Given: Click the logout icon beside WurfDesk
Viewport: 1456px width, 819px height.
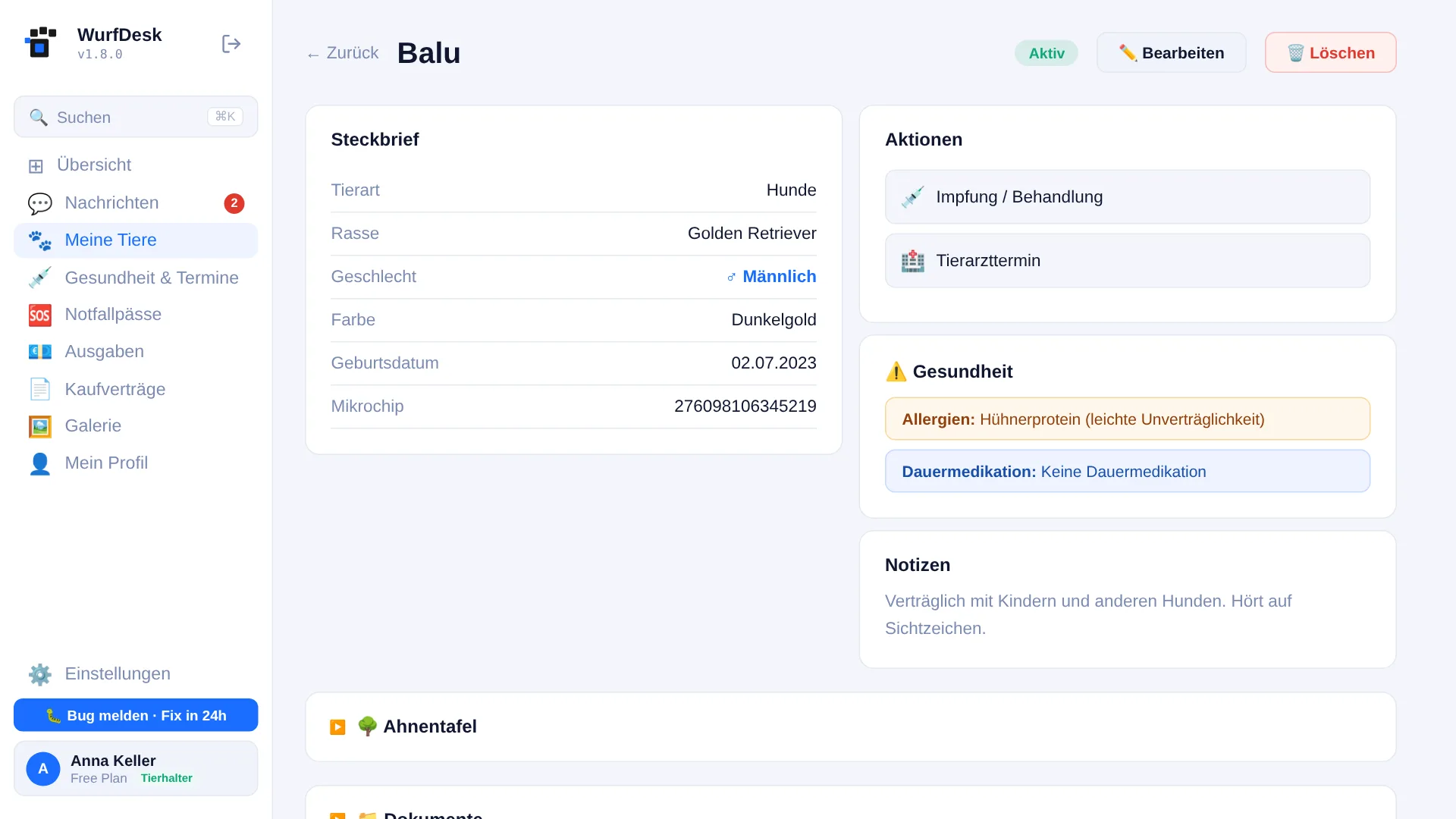Looking at the screenshot, I should click(x=231, y=44).
